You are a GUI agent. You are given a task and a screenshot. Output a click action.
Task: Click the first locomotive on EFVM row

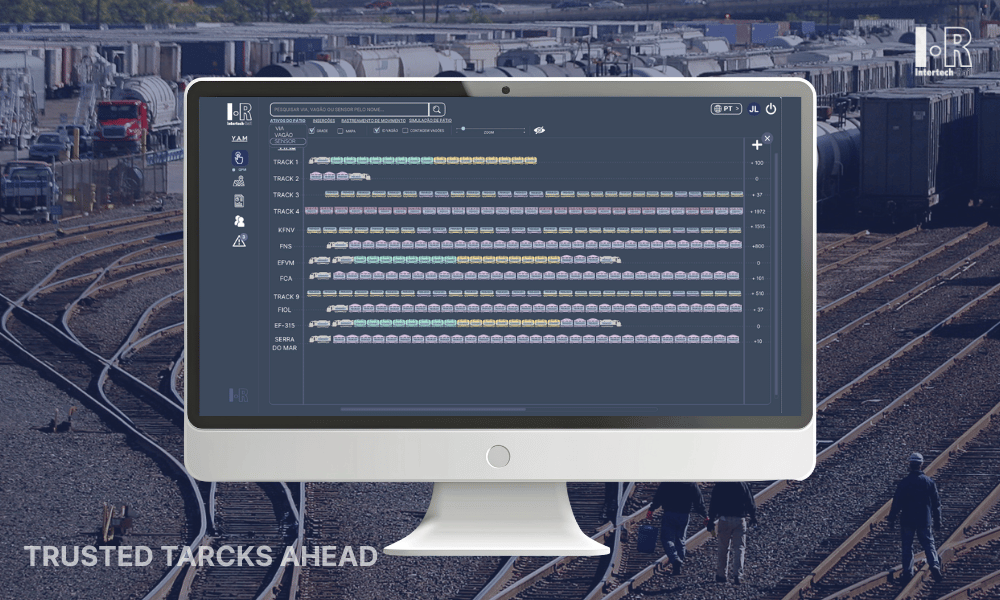pyautogui.click(x=320, y=260)
